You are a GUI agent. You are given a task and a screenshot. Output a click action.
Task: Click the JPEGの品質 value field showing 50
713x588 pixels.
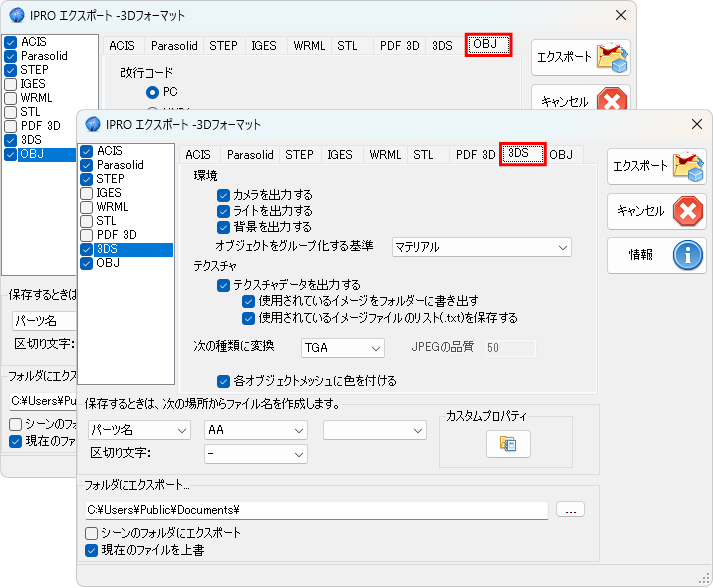[510, 348]
